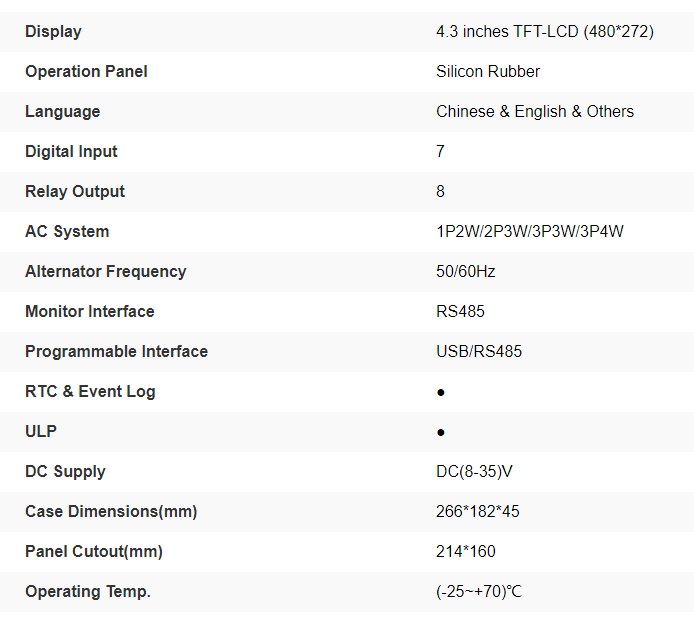Click the bullet dot in the ULP row
Screen dimensions: 694x618
[441, 432]
